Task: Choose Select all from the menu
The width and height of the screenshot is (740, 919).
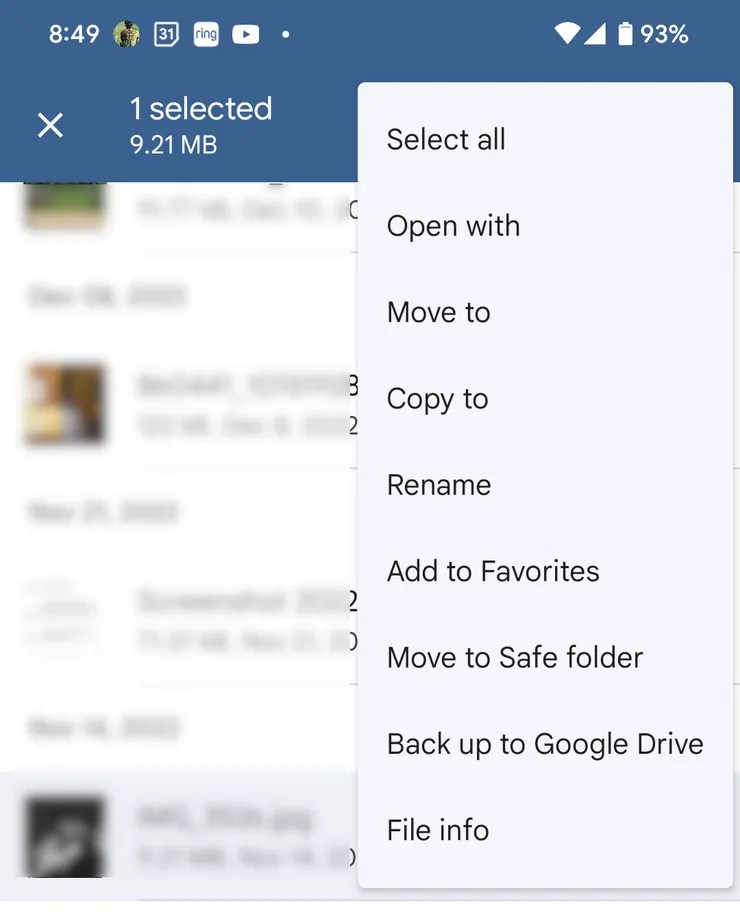Action: pyautogui.click(x=446, y=139)
